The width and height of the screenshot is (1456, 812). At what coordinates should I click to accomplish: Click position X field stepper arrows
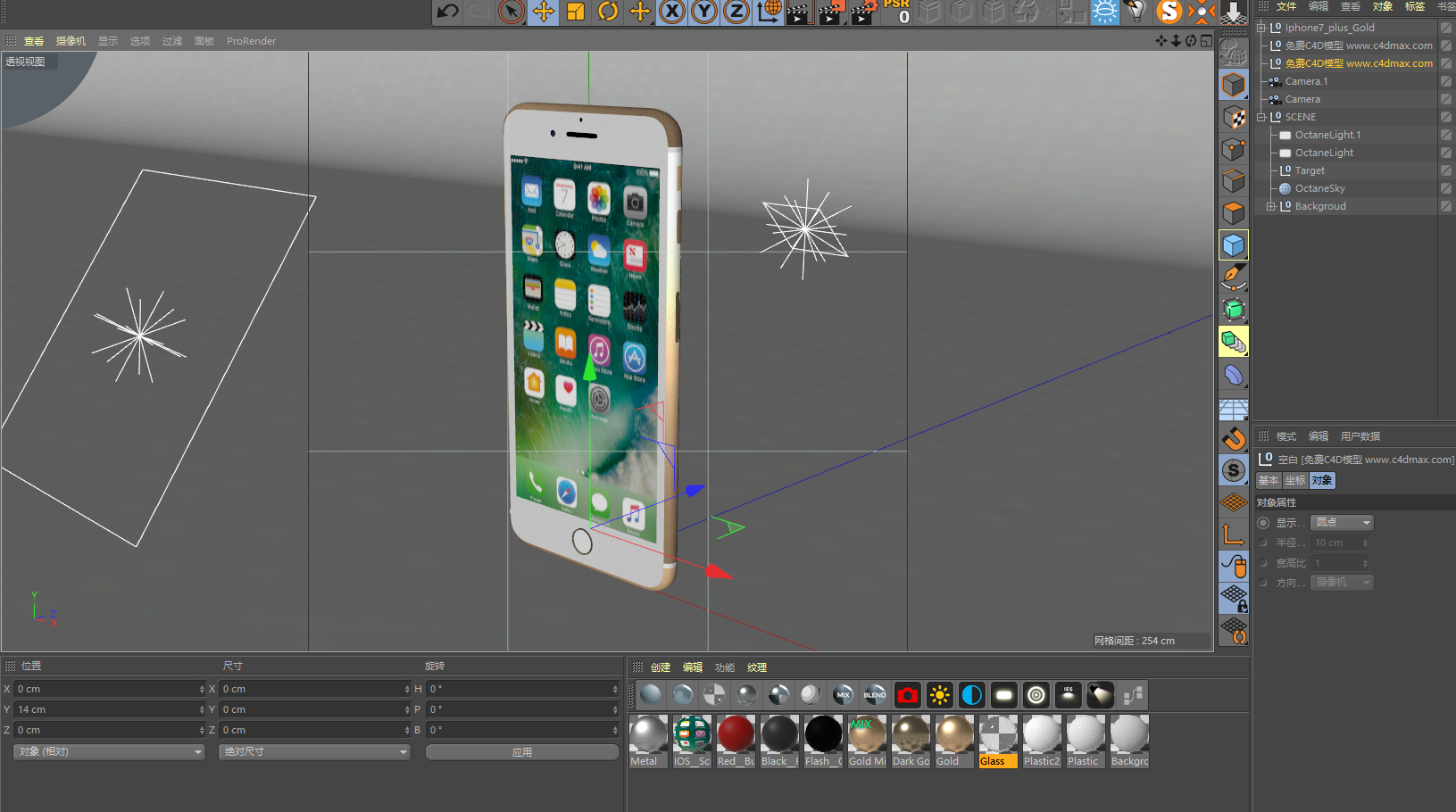pos(202,689)
